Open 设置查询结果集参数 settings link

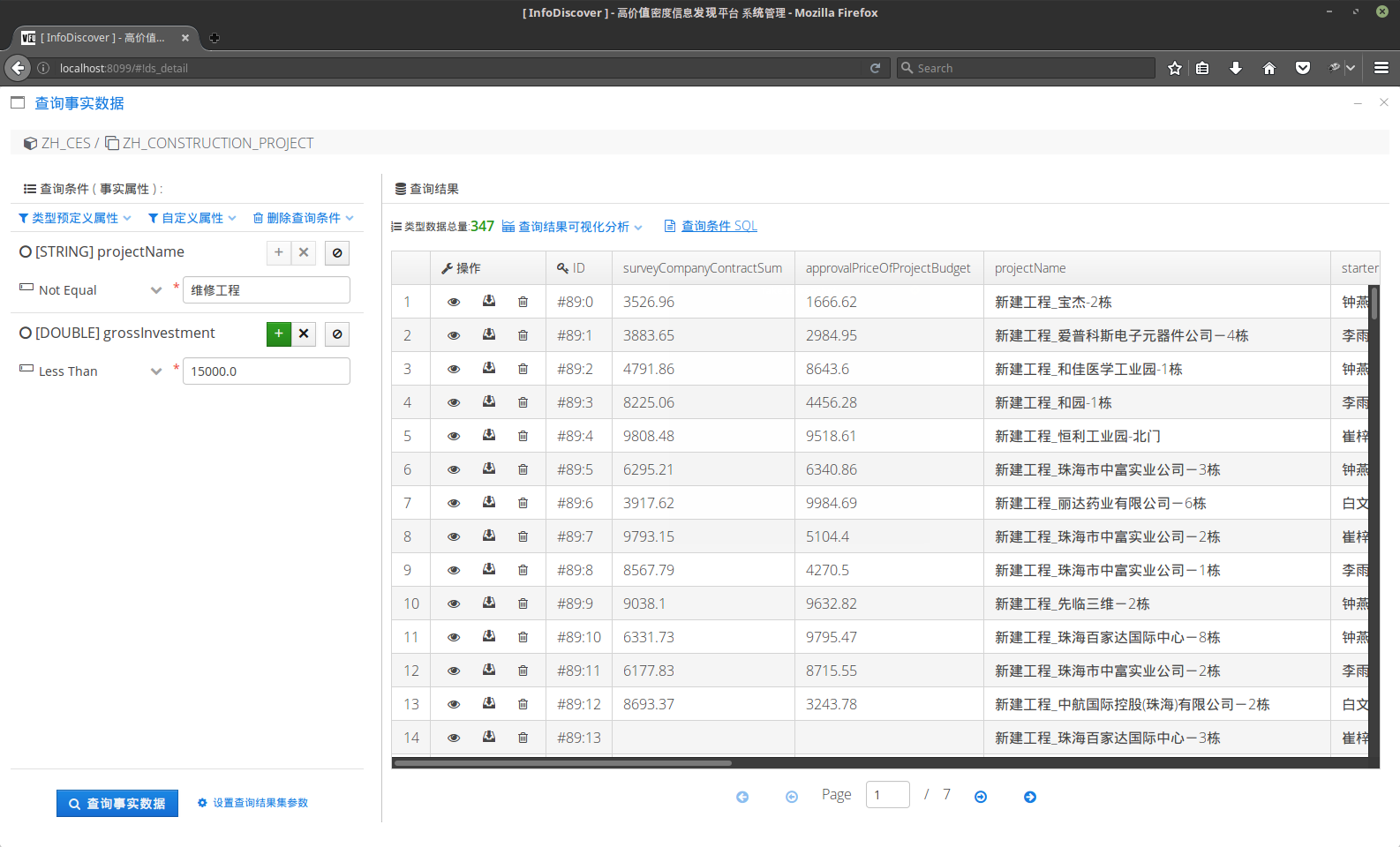point(253,803)
